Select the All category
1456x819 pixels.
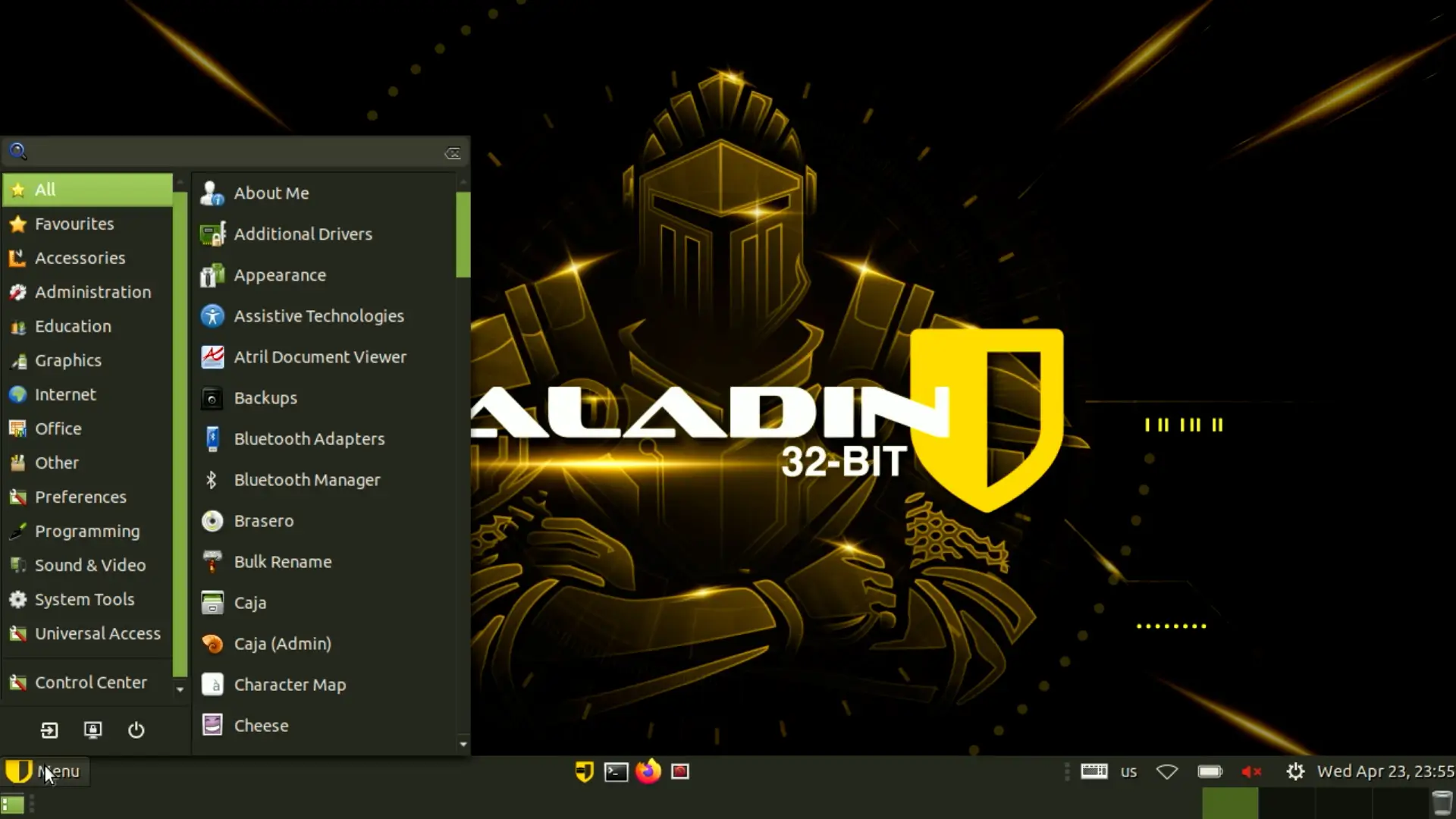(x=87, y=190)
